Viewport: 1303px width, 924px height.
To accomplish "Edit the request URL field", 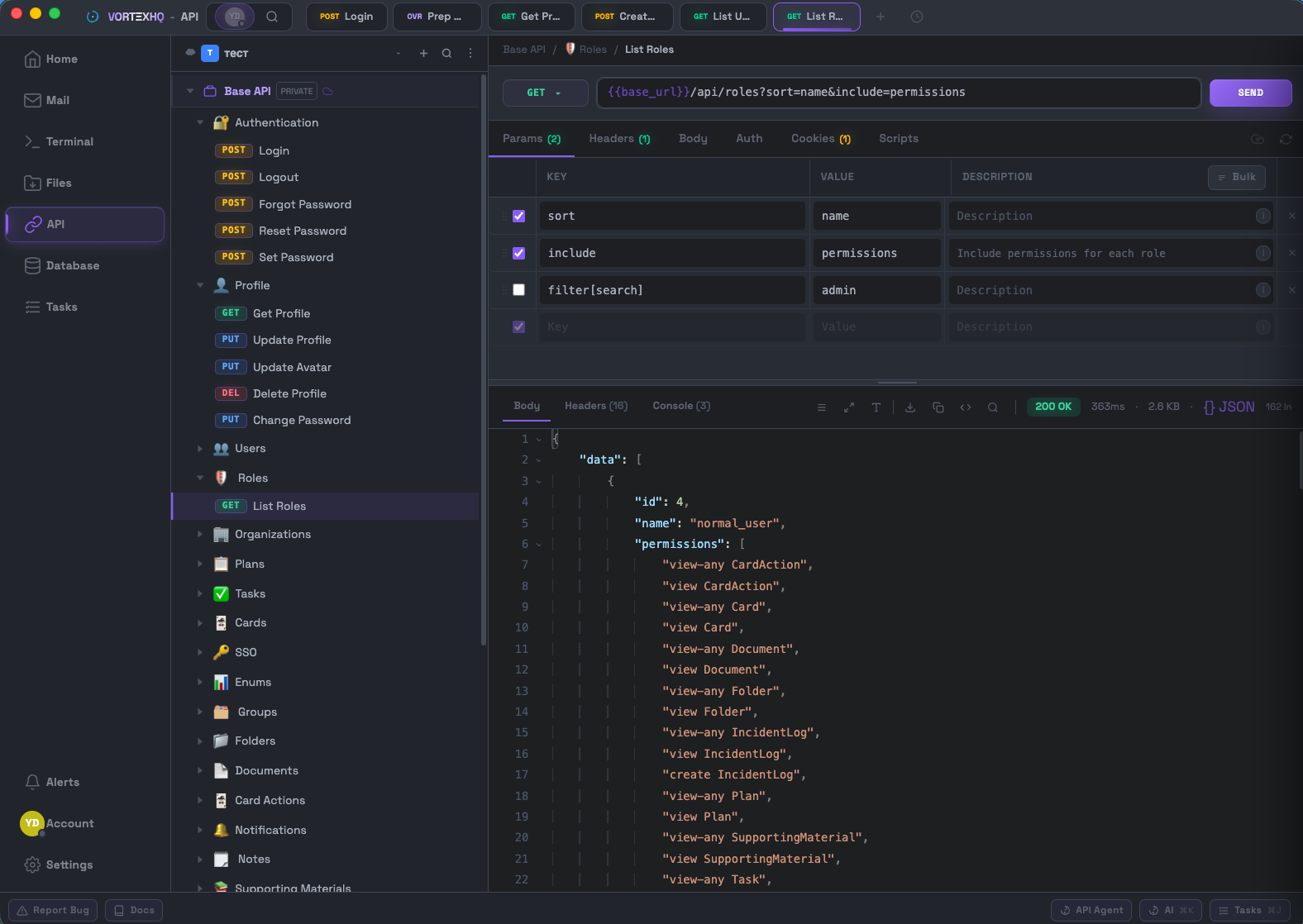I will coord(899,93).
